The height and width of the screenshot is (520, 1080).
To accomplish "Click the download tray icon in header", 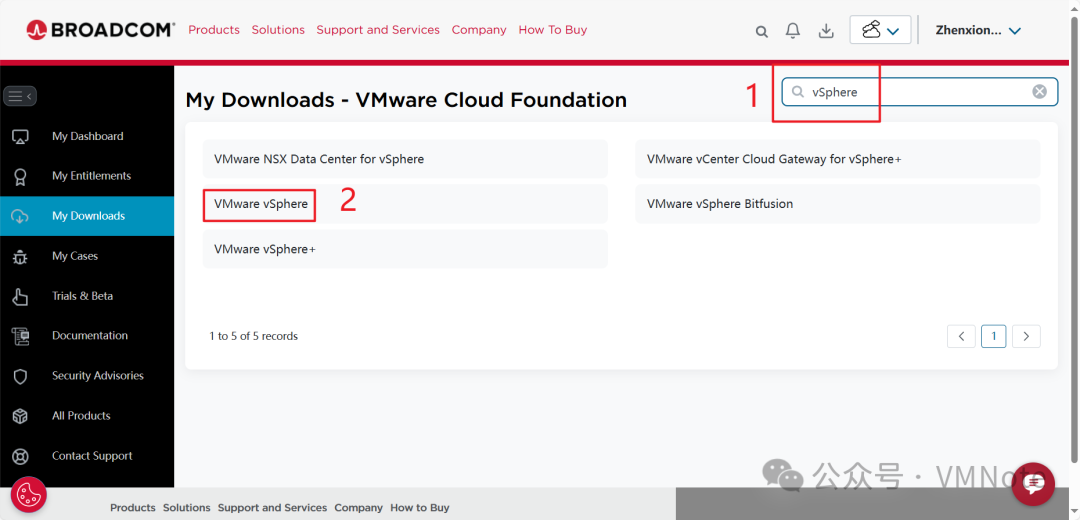I will click(x=826, y=31).
